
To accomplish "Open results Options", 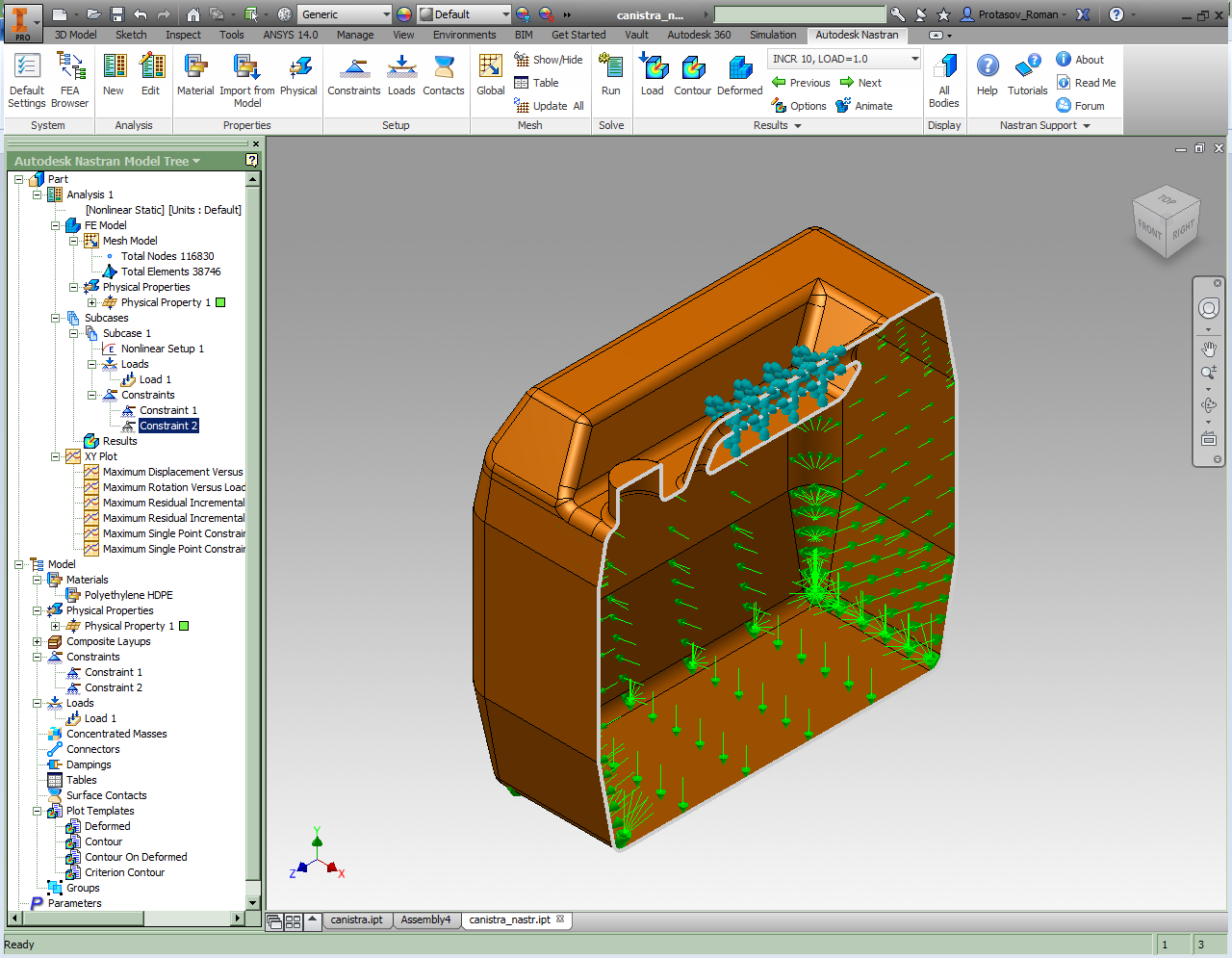I will 799,106.
